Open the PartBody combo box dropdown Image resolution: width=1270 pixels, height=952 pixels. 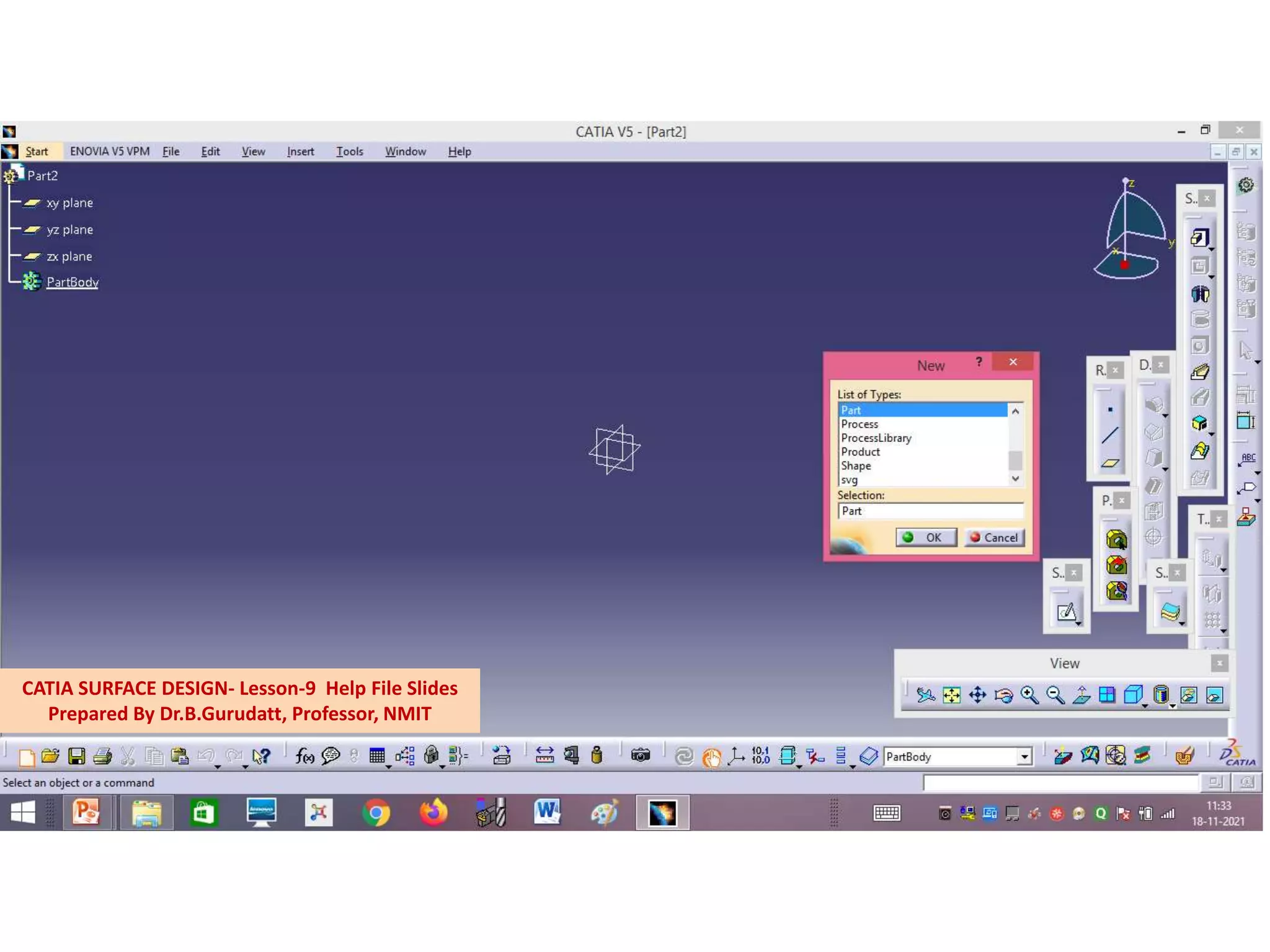click(x=1024, y=757)
